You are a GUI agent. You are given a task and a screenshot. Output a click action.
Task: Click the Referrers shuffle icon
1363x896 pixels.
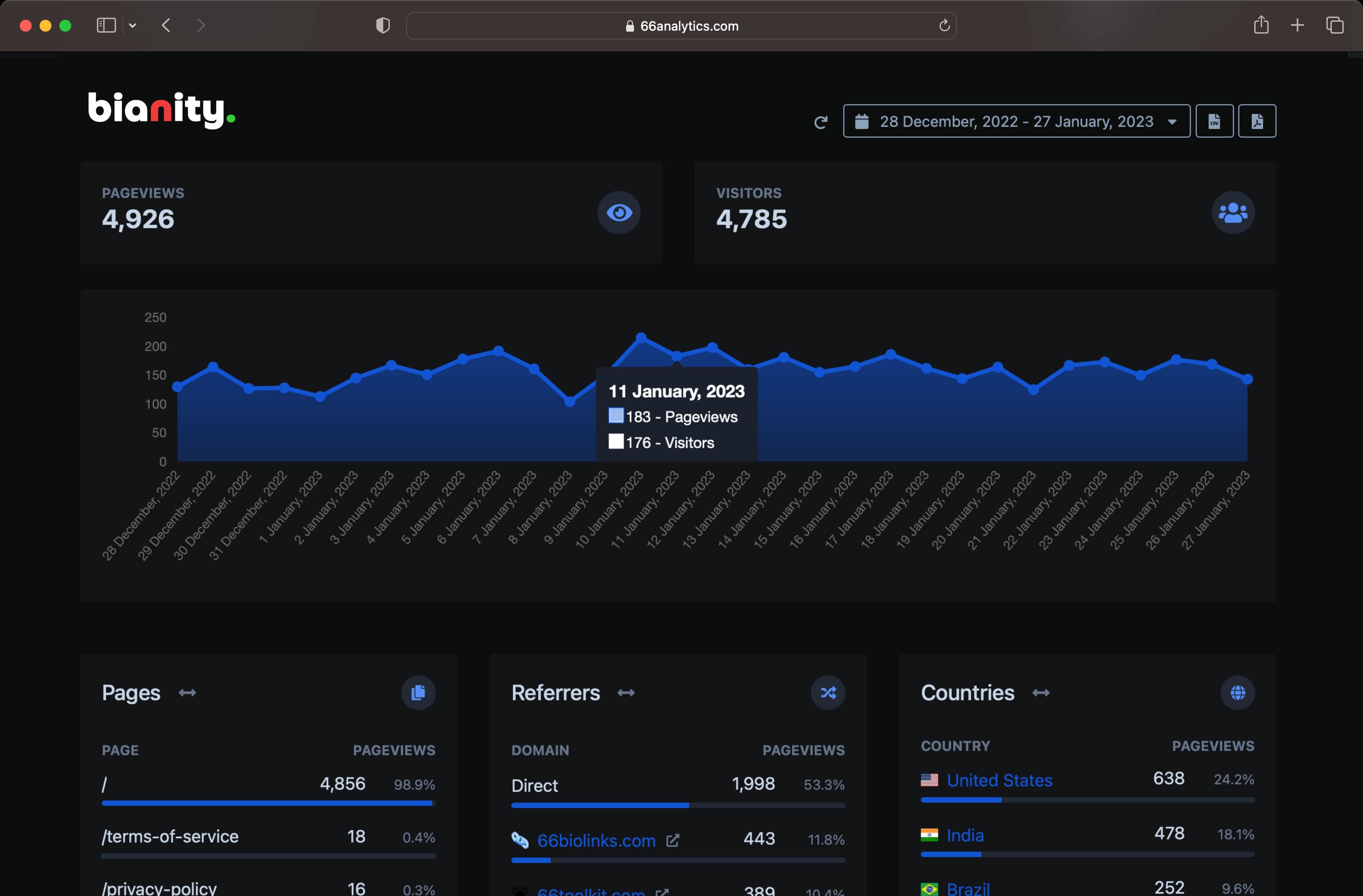tap(827, 693)
